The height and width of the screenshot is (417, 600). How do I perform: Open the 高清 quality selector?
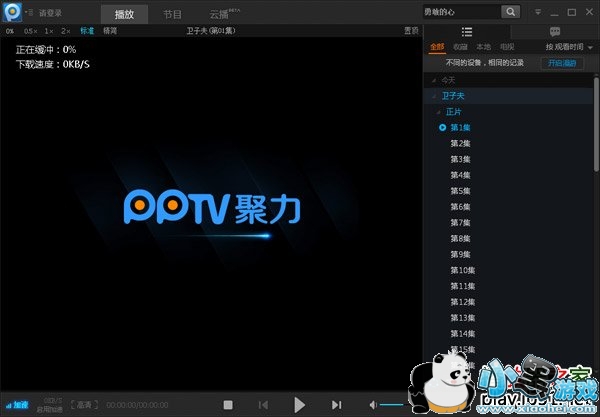point(85,404)
